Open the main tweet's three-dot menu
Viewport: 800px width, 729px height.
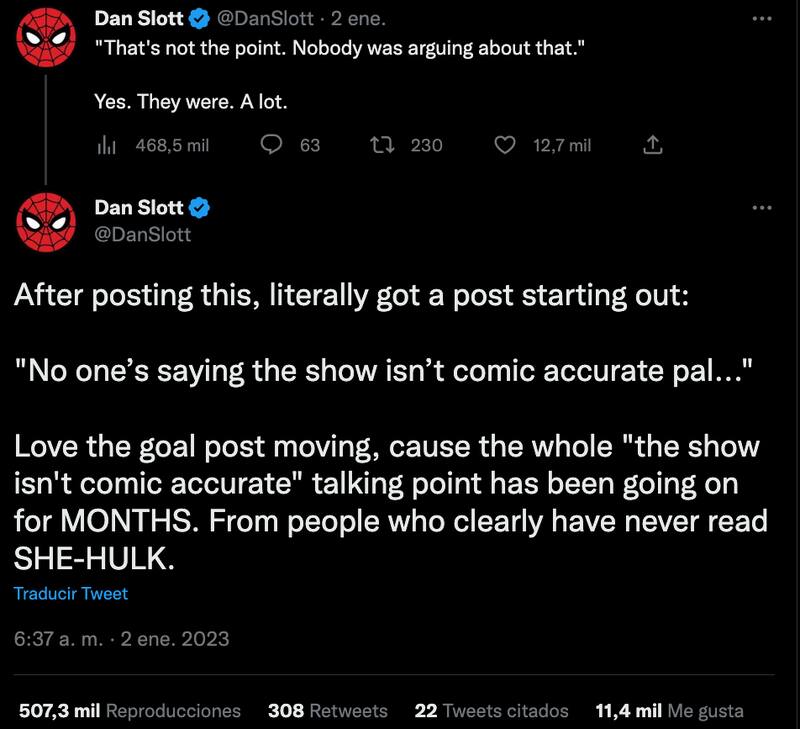tap(762, 207)
